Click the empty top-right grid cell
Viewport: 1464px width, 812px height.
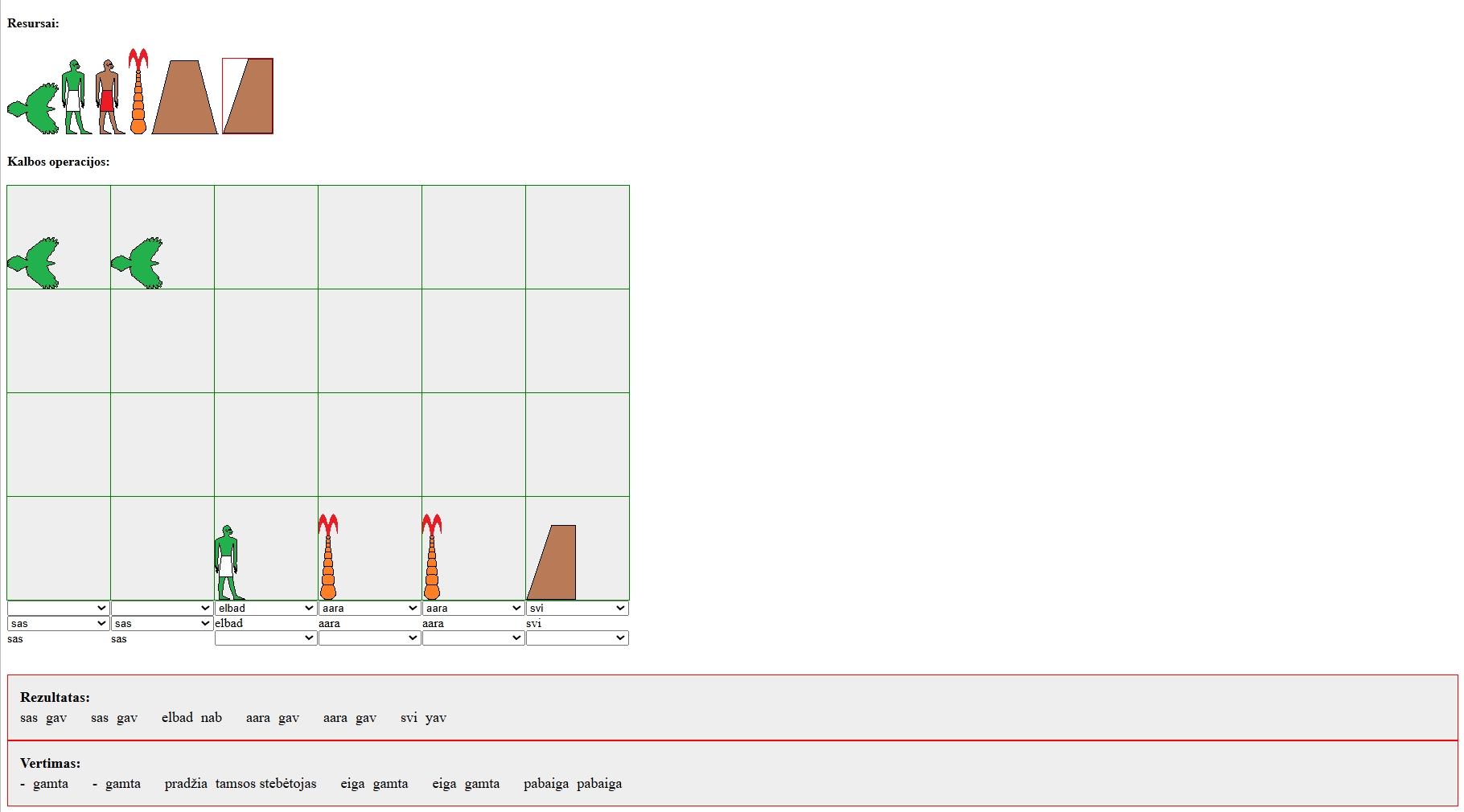pos(578,237)
